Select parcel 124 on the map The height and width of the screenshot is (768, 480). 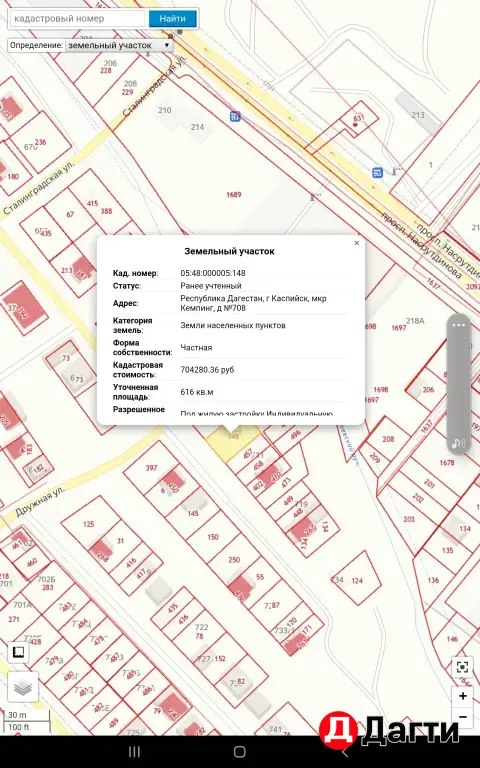[x=357, y=581]
